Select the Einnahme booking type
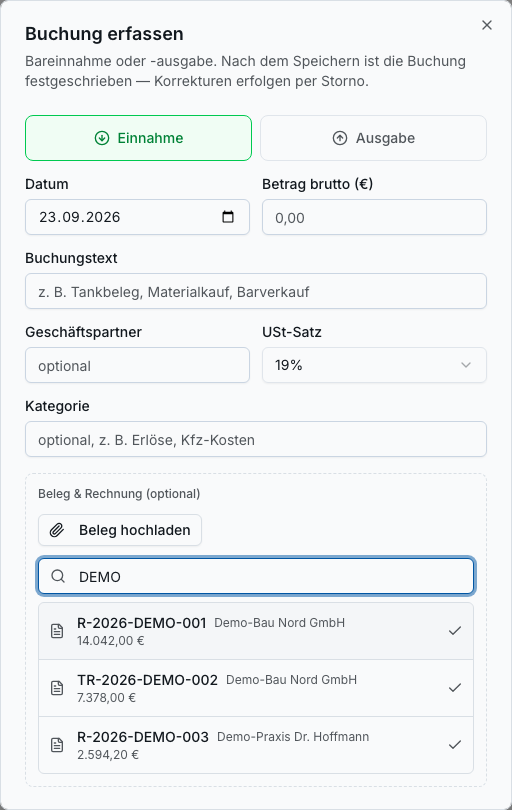This screenshot has height=810, width=512. tap(138, 138)
